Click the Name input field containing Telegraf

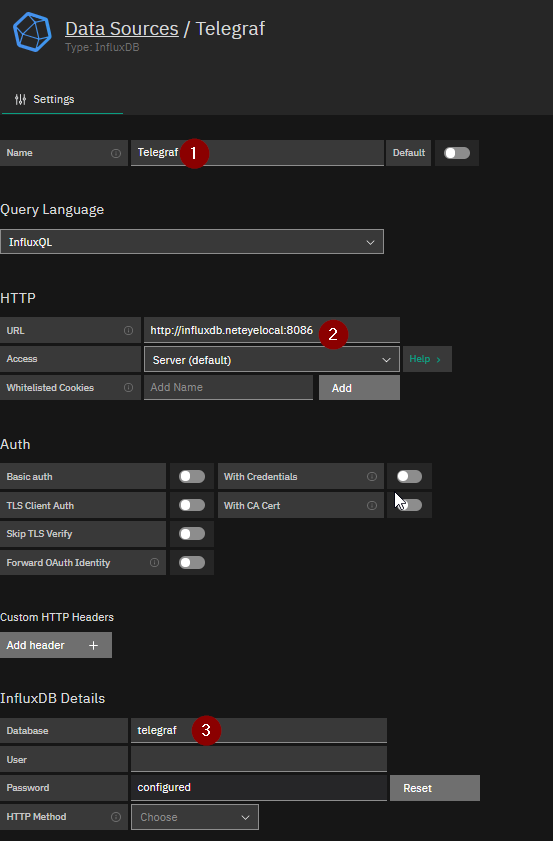(257, 153)
